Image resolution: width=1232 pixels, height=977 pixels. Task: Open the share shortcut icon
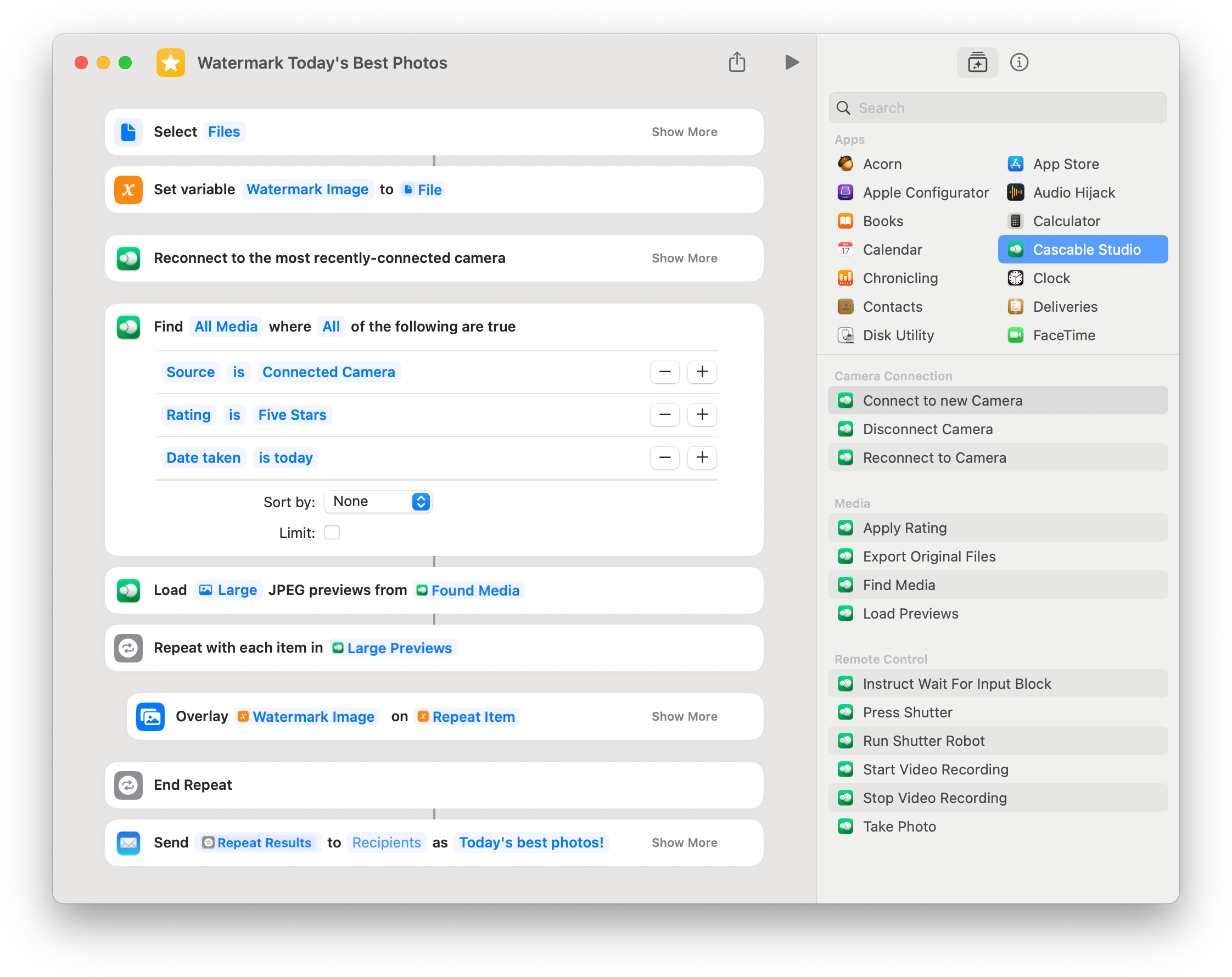click(x=737, y=61)
